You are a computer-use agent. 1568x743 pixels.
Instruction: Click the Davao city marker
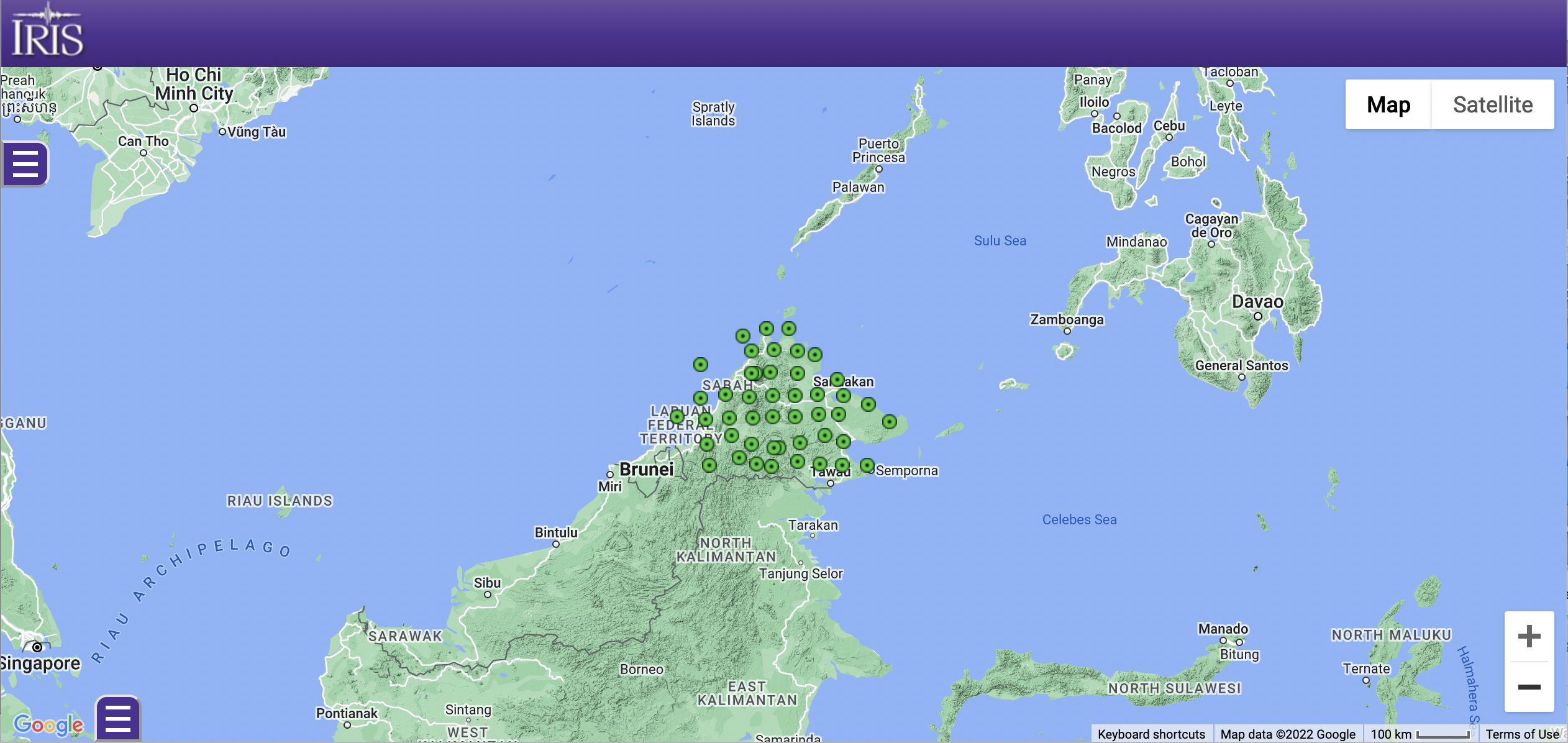tap(1258, 316)
